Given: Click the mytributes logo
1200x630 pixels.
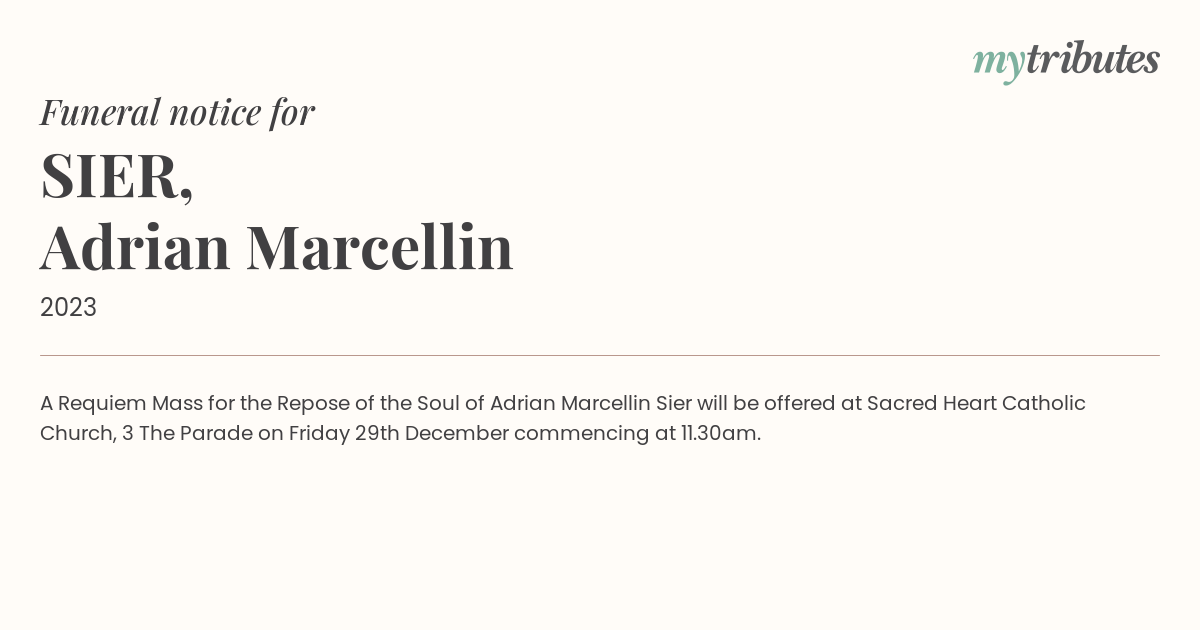Looking at the screenshot, I should pyautogui.click(x=1066, y=61).
